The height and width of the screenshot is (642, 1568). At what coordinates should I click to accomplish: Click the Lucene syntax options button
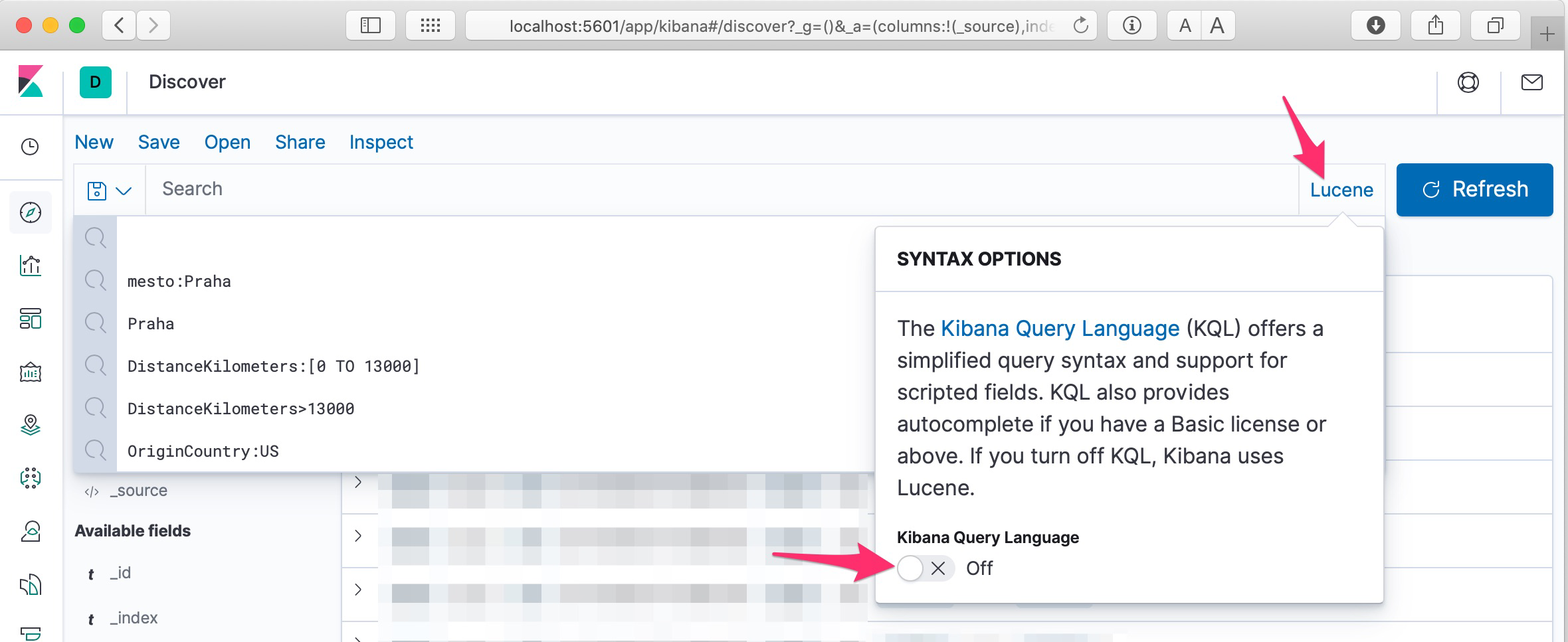point(1341,190)
